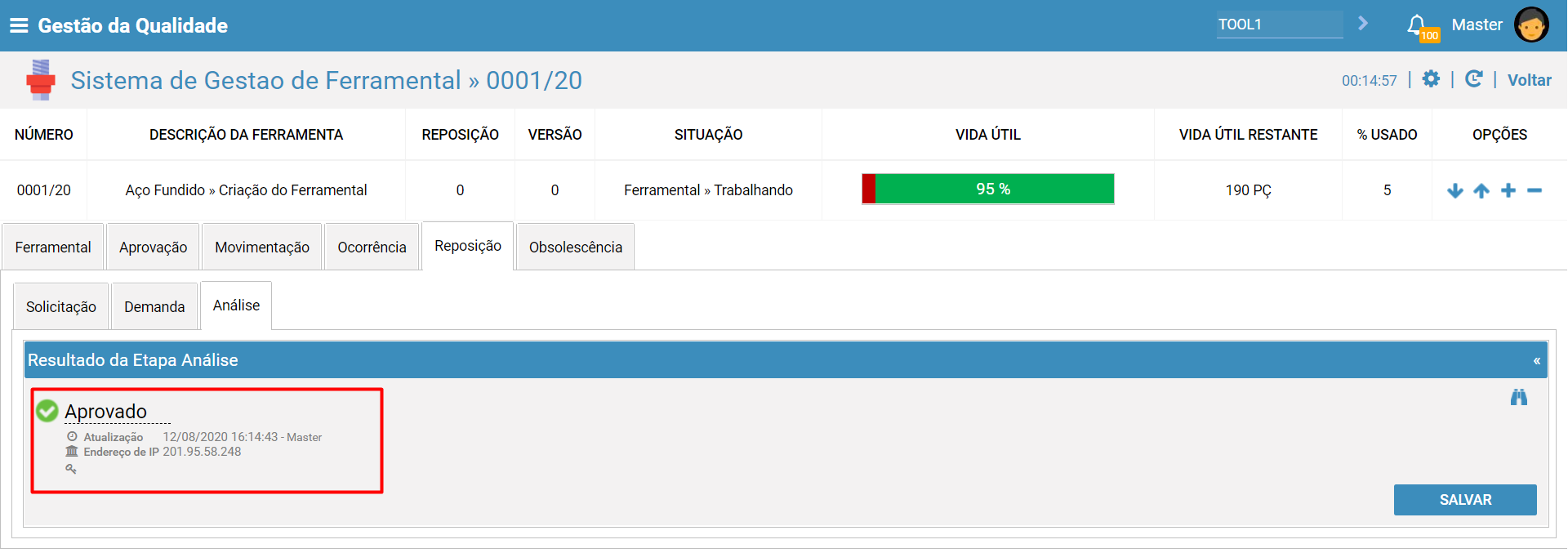Click the 0001/20 number cell
The height and width of the screenshot is (553, 1568).
(44, 190)
